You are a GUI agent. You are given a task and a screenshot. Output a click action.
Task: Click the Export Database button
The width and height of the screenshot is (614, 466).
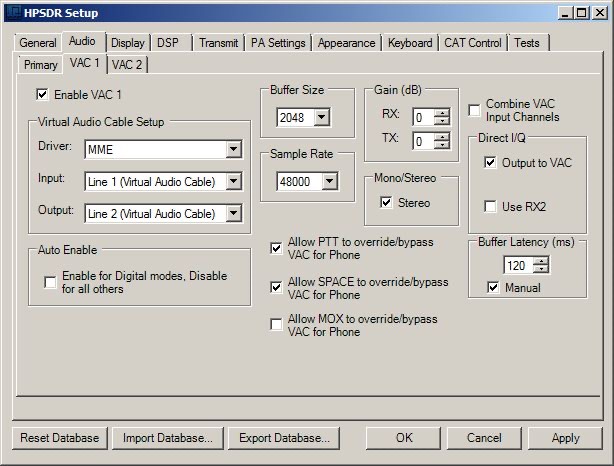click(284, 438)
